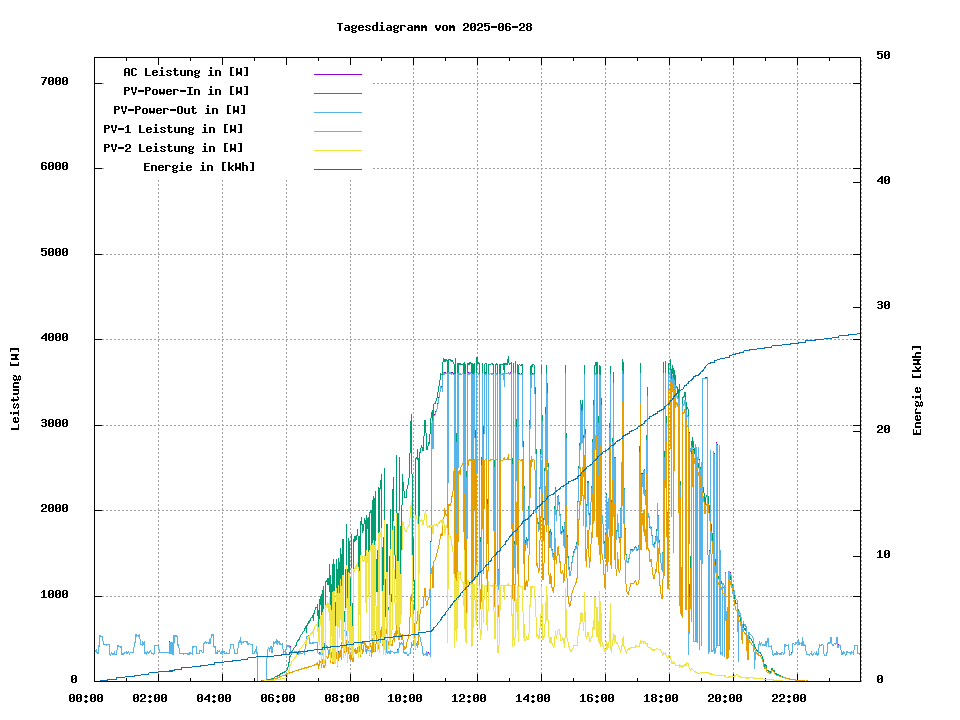This screenshot has height=720, width=960.
Task: Click the Energie legend line sample
Action: 337,169
